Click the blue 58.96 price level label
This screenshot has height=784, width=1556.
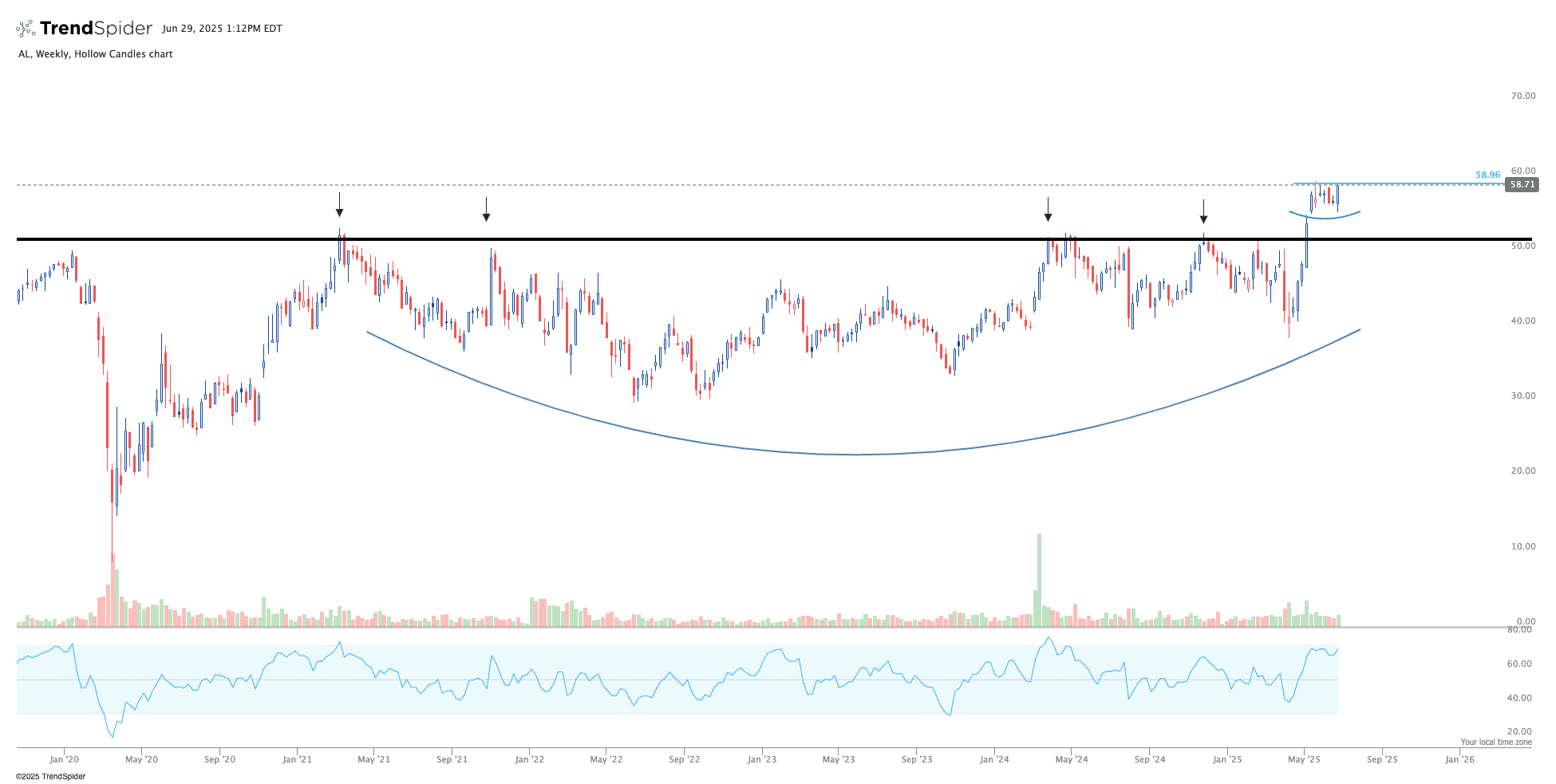tap(1487, 175)
